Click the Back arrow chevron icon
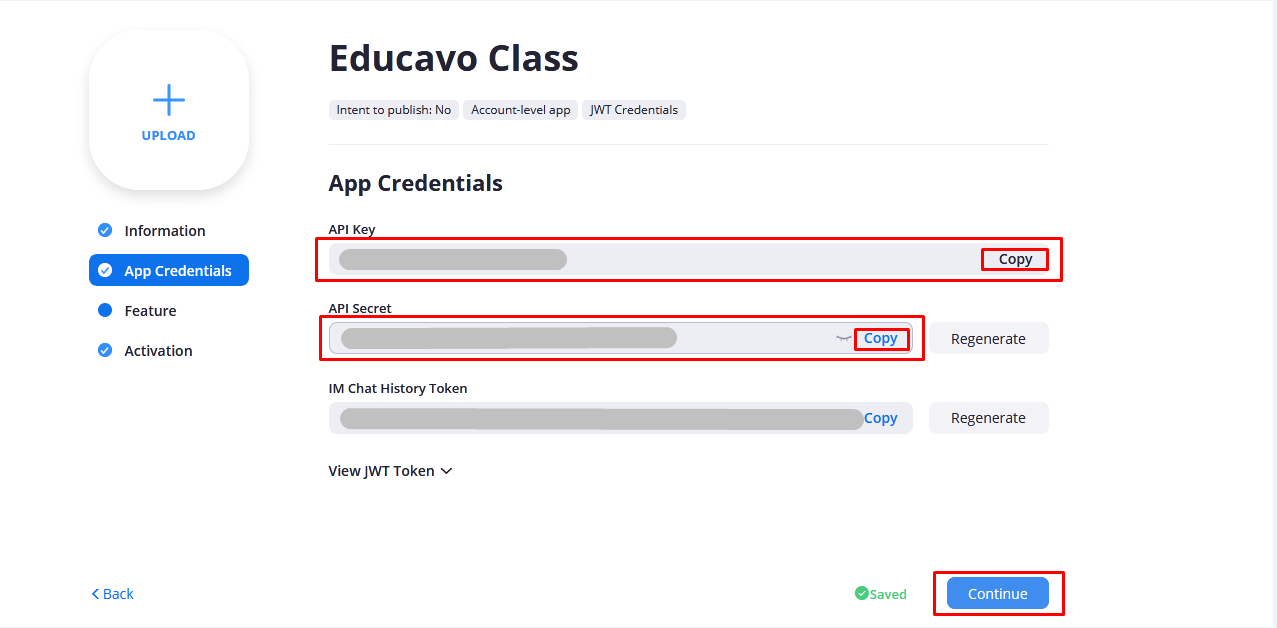This screenshot has height=628, width=1277. [x=95, y=594]
